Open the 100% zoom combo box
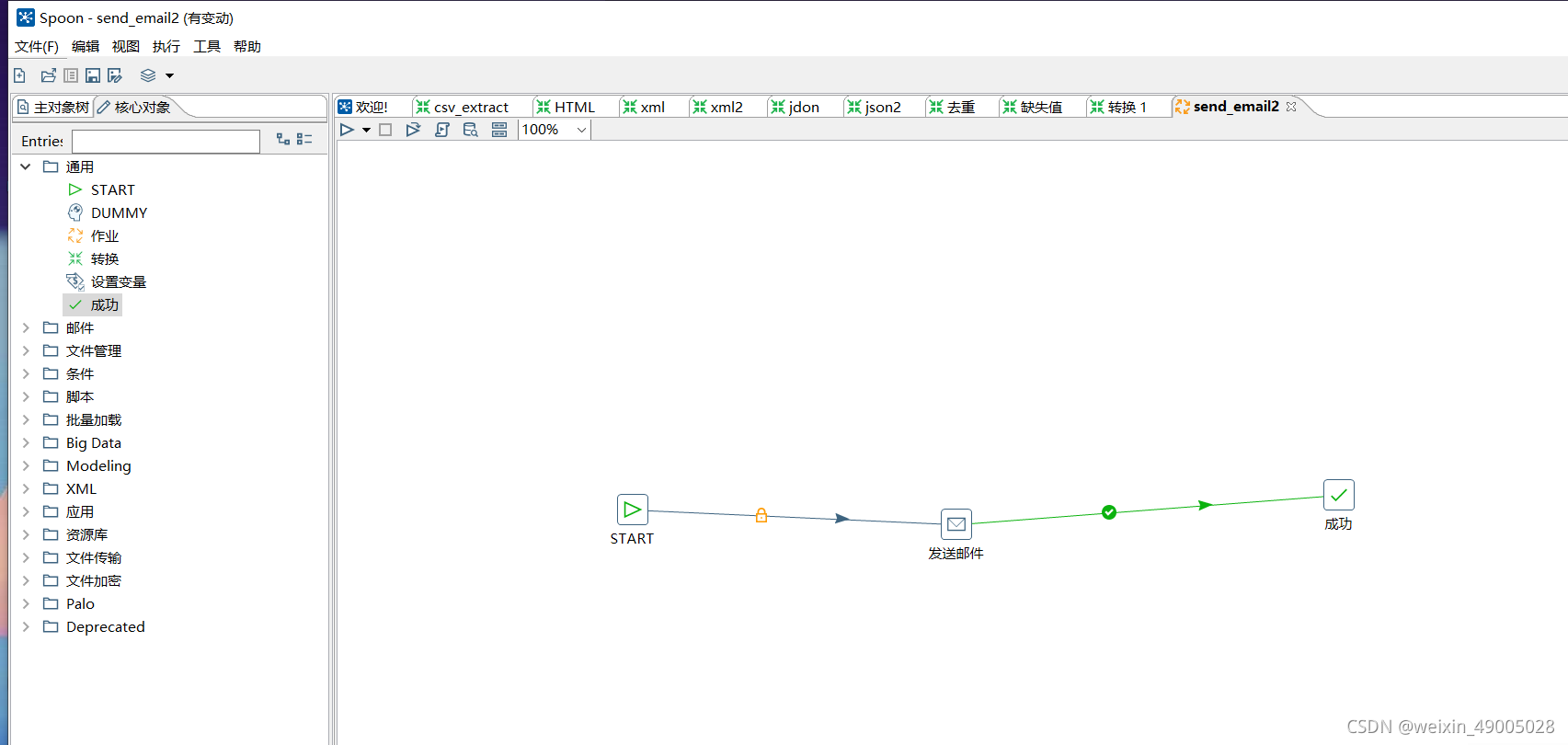This screenshot has width=1568, height=745. 555,130
